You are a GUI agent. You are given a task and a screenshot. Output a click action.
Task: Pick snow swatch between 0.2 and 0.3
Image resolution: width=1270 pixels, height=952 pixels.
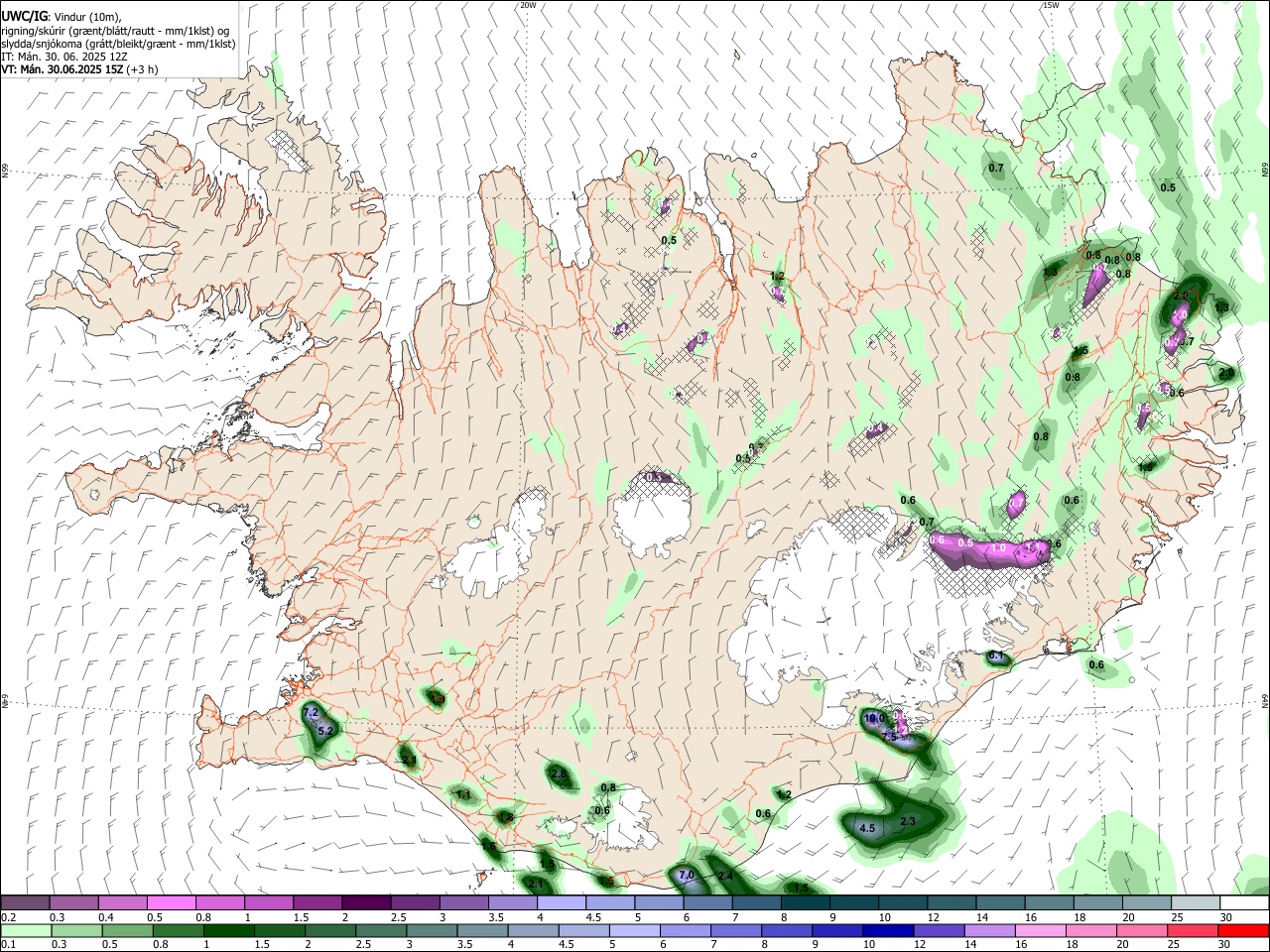click(x=26, y=903)
